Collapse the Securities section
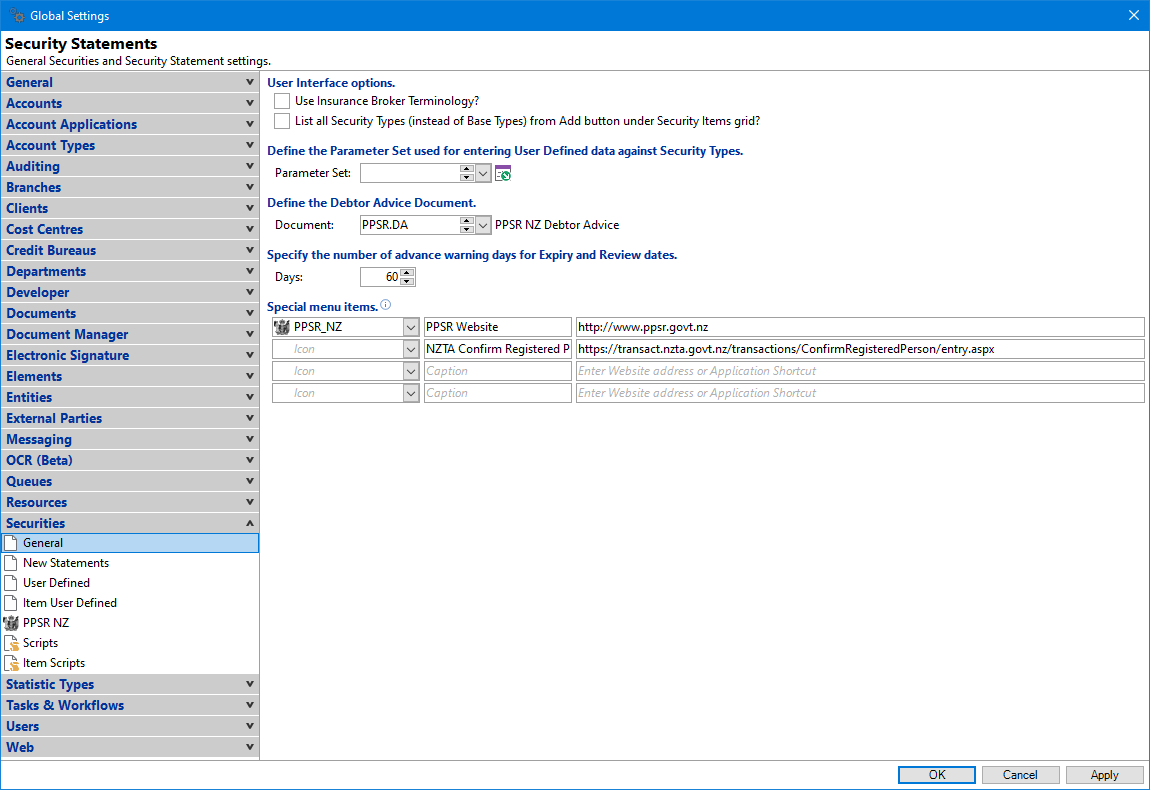Viewport: 1150px width, 790px height. coord(130,523)
